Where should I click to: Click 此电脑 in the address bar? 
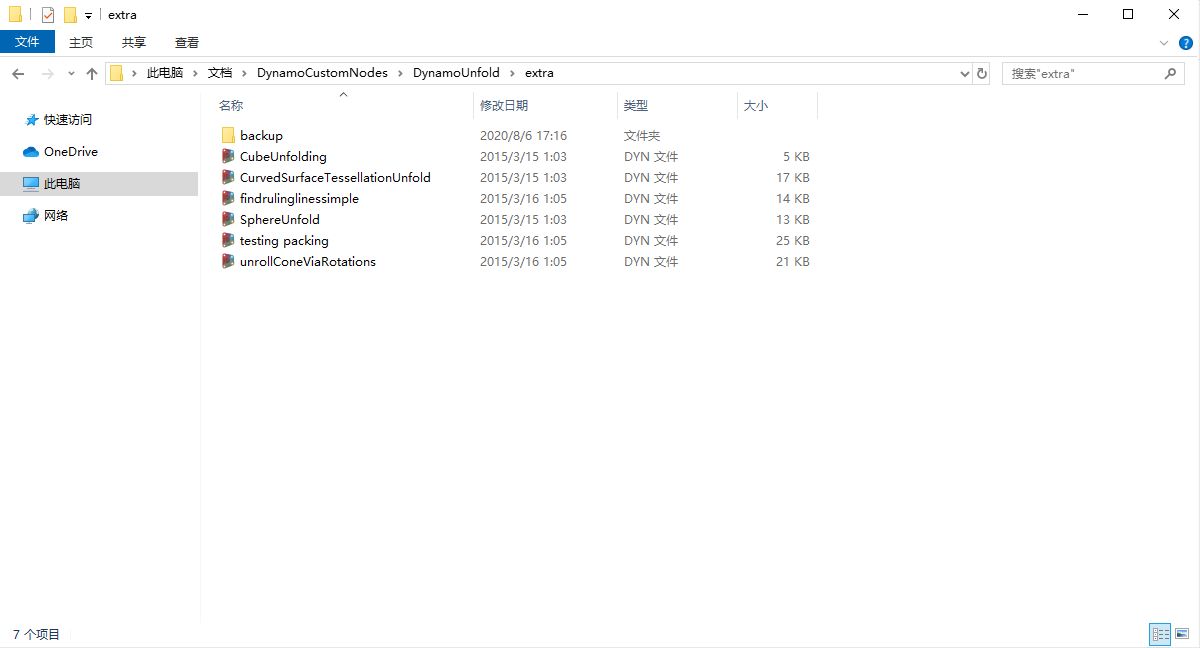[165, 73]
